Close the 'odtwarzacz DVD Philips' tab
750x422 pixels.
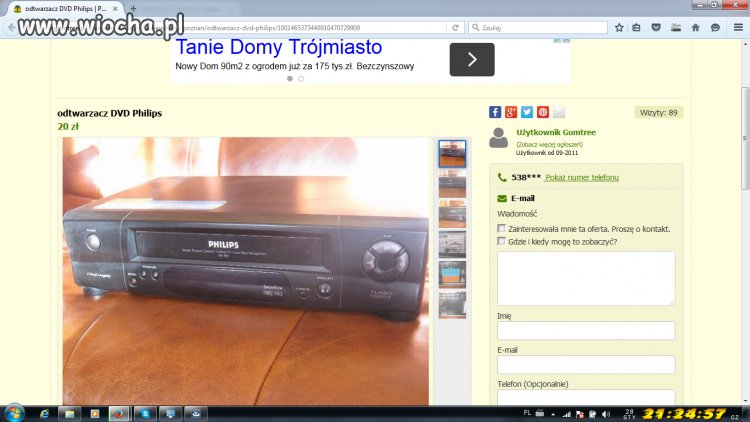[115, 9]
